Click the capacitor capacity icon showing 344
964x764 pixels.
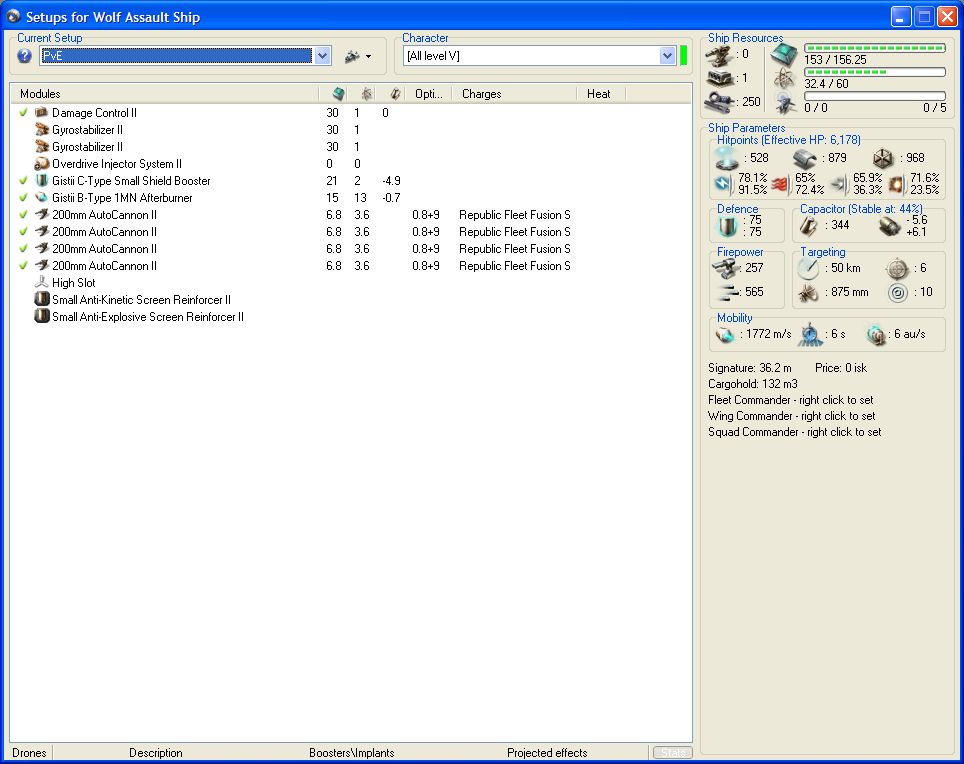[808, 226]
